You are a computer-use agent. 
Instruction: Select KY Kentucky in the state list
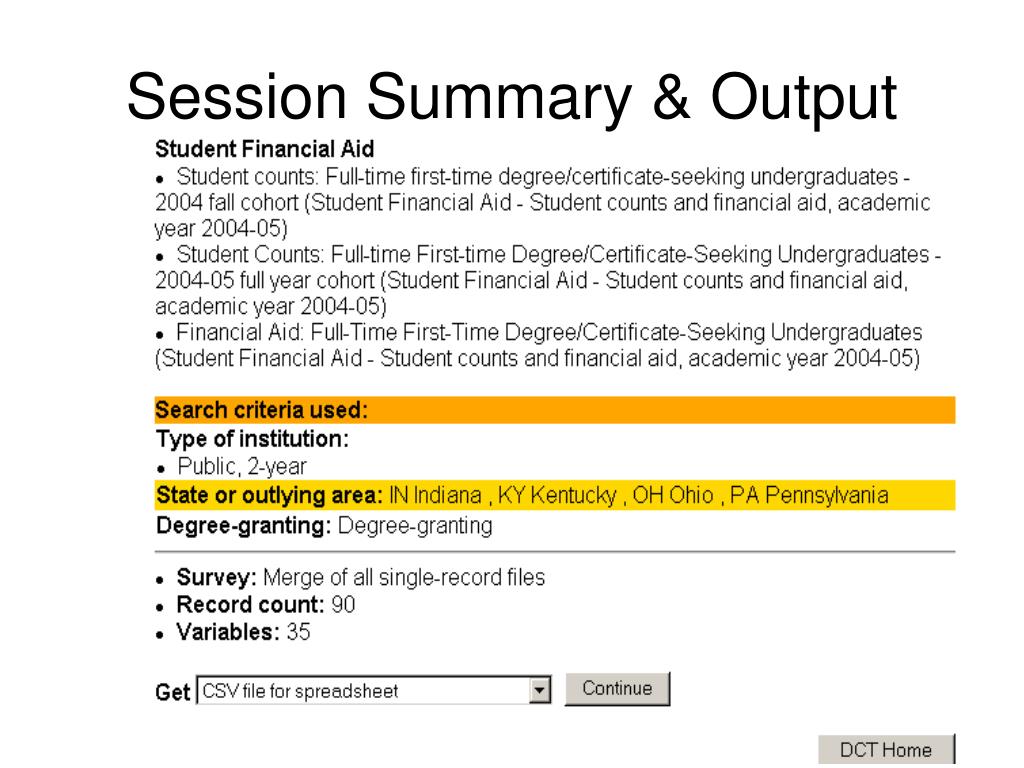[x=556, y=496]
